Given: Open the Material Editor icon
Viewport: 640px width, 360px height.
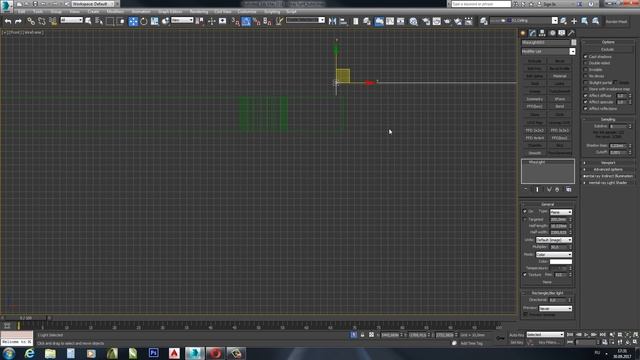Looking at the screenshot, I should pyautogui.click(x=413, y=21).
